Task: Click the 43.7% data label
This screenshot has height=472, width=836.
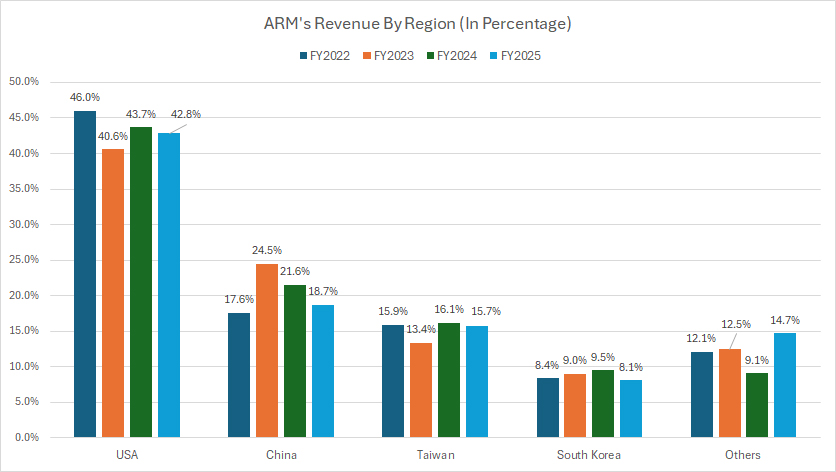Action: 141,114
